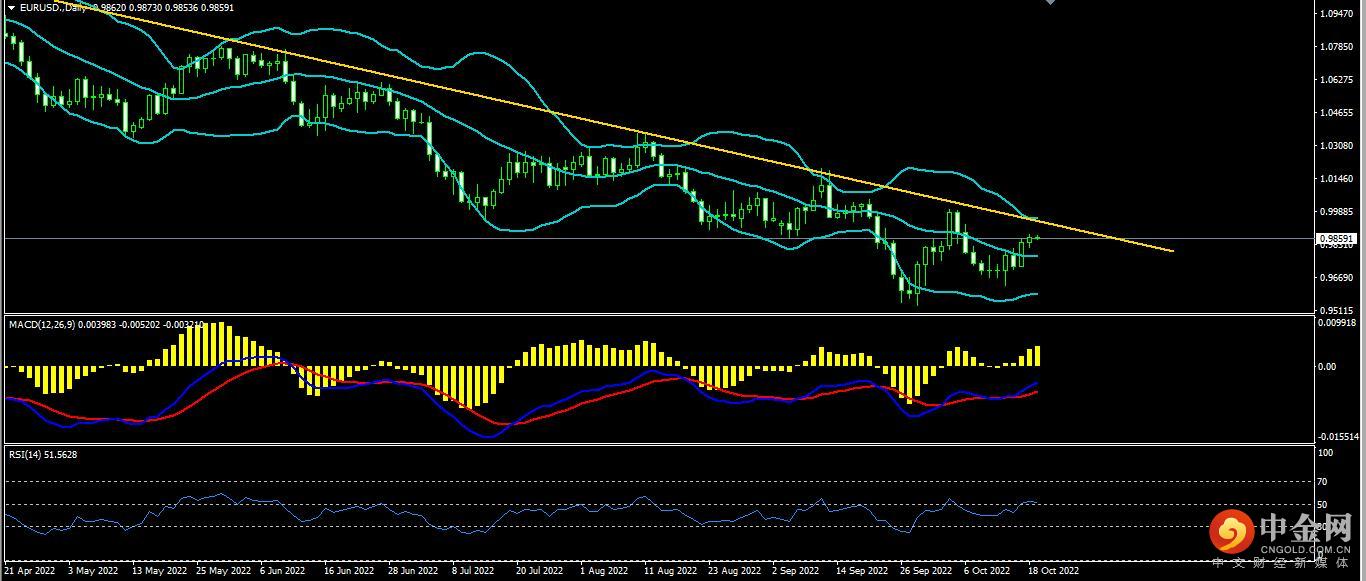The width and height of the screenshot is (1366, 581).
Task: Click price scale value 1.06275
Action: click(x=1337, y=80)
